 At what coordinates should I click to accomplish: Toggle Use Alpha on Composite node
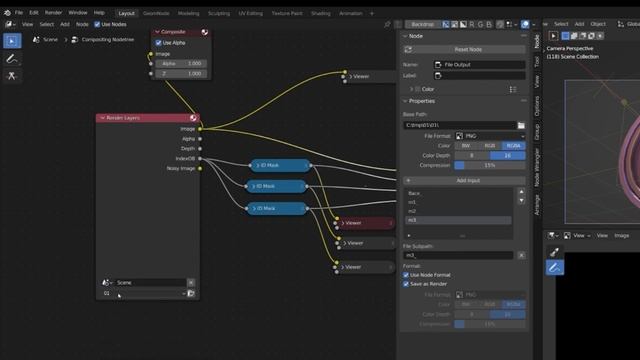coord(158,43)
